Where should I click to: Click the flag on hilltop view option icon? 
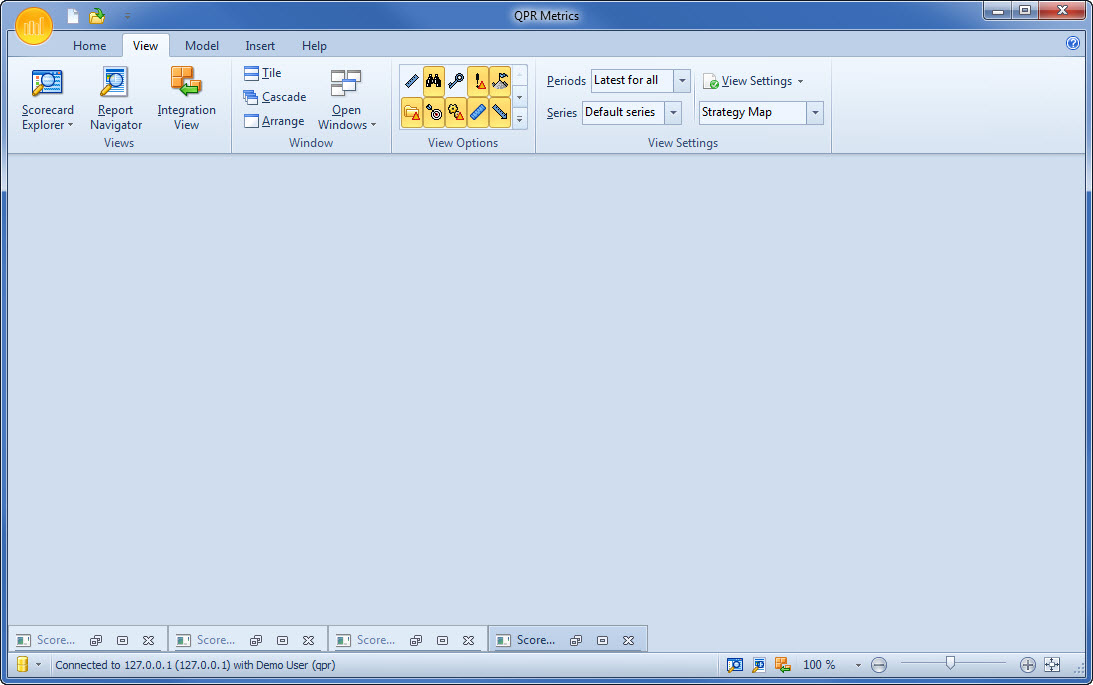pos(501,80)
